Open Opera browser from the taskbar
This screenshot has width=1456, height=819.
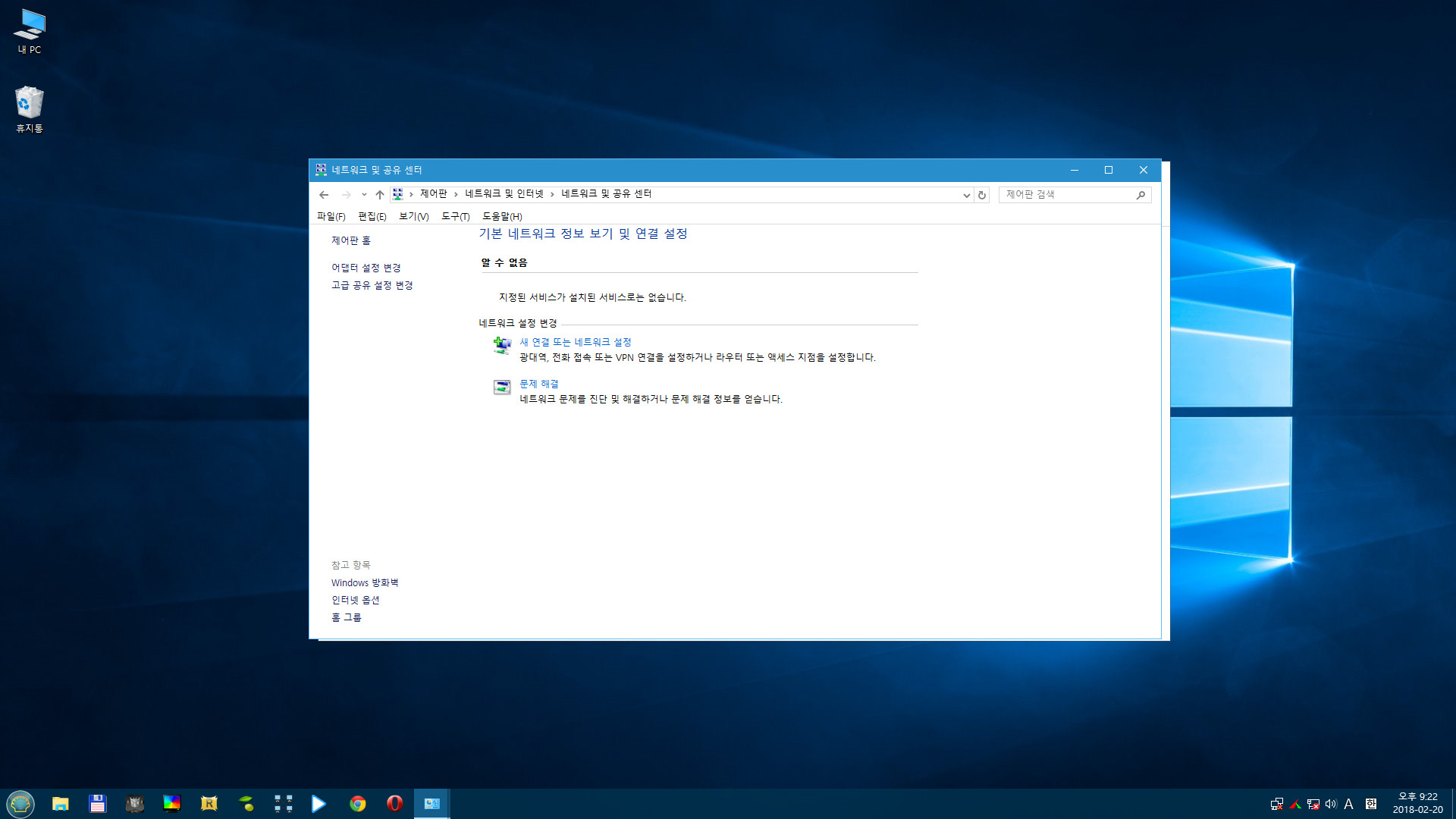click(395, 804)
